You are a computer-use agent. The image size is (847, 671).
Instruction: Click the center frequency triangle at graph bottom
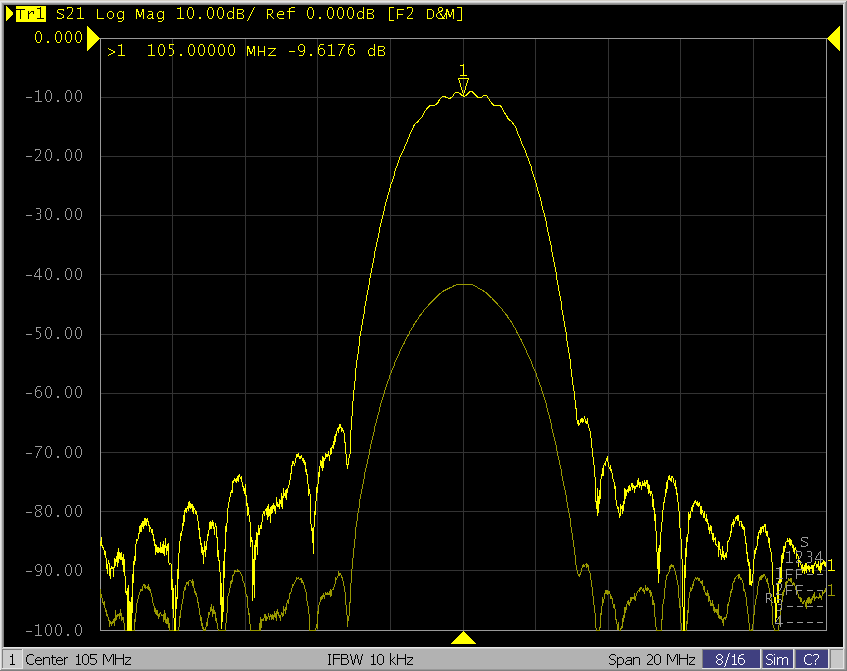tap(463, 638)
